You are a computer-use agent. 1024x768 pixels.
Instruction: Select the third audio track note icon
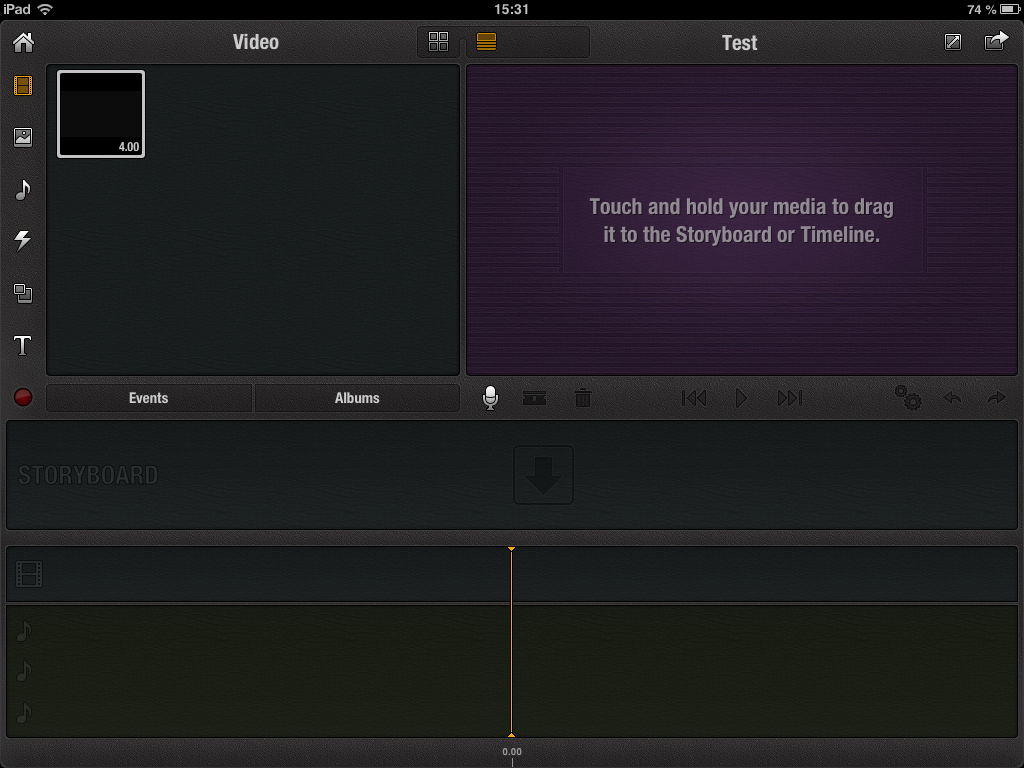click(x=24, y=712)
